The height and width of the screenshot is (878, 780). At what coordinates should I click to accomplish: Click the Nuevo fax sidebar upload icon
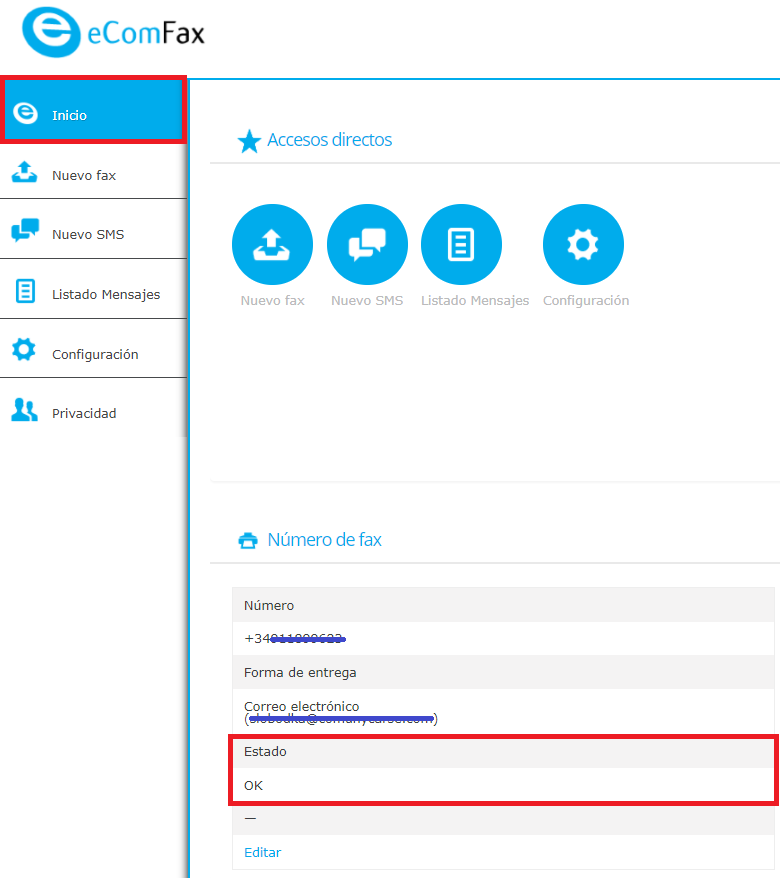tap(25, 172)
